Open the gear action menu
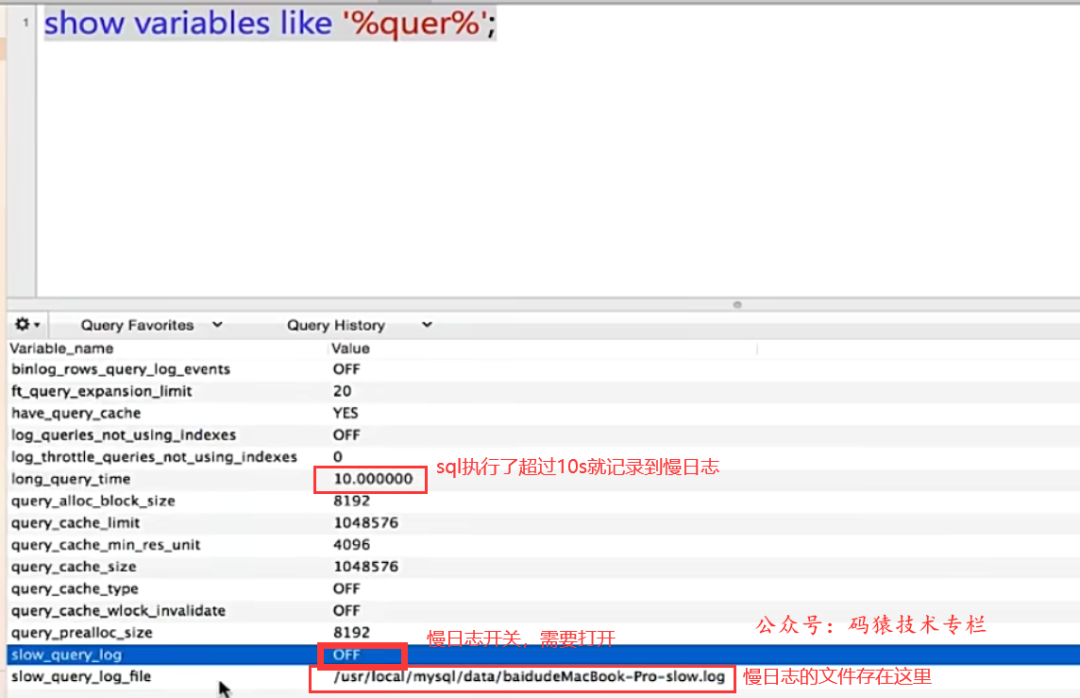This screenshot has height=698, width=1080. [26, 325]
